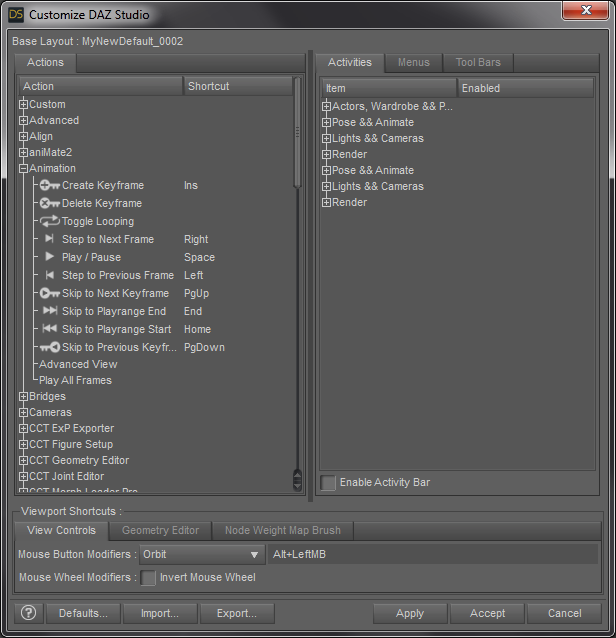Select the Advanced View action row

(78, 364)
